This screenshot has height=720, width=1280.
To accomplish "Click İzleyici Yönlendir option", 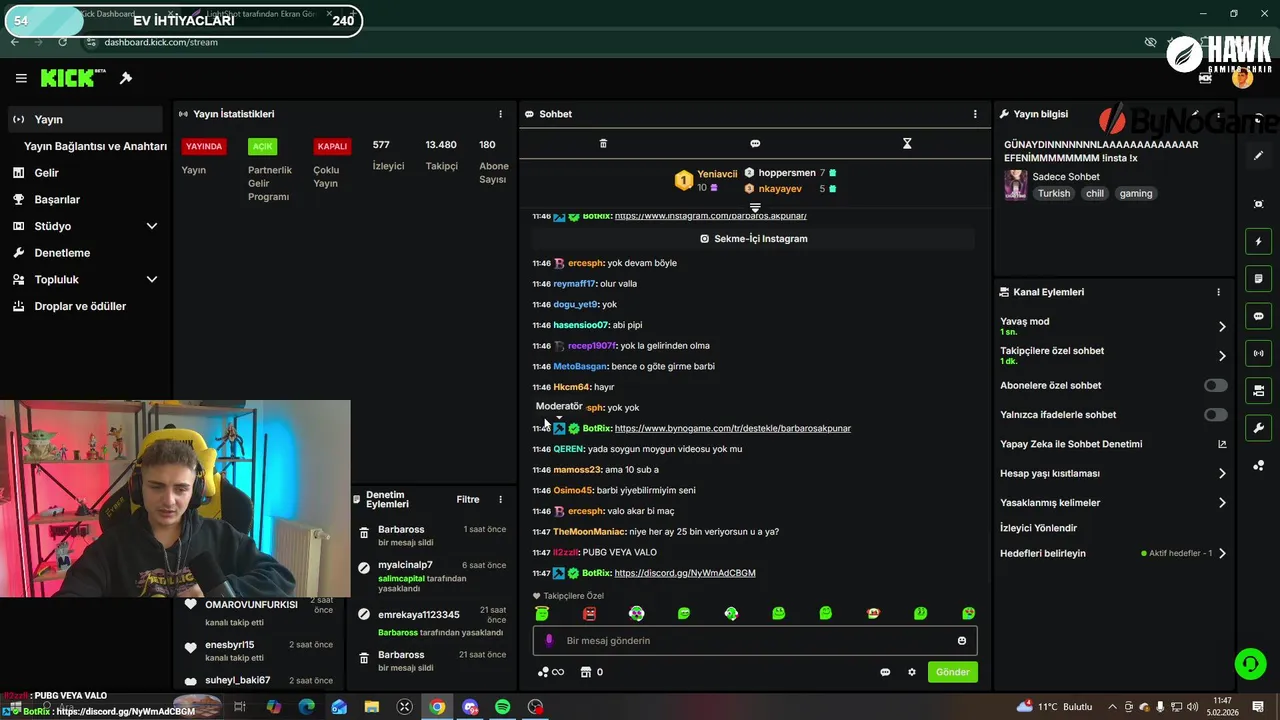I will click(1038, 528).
